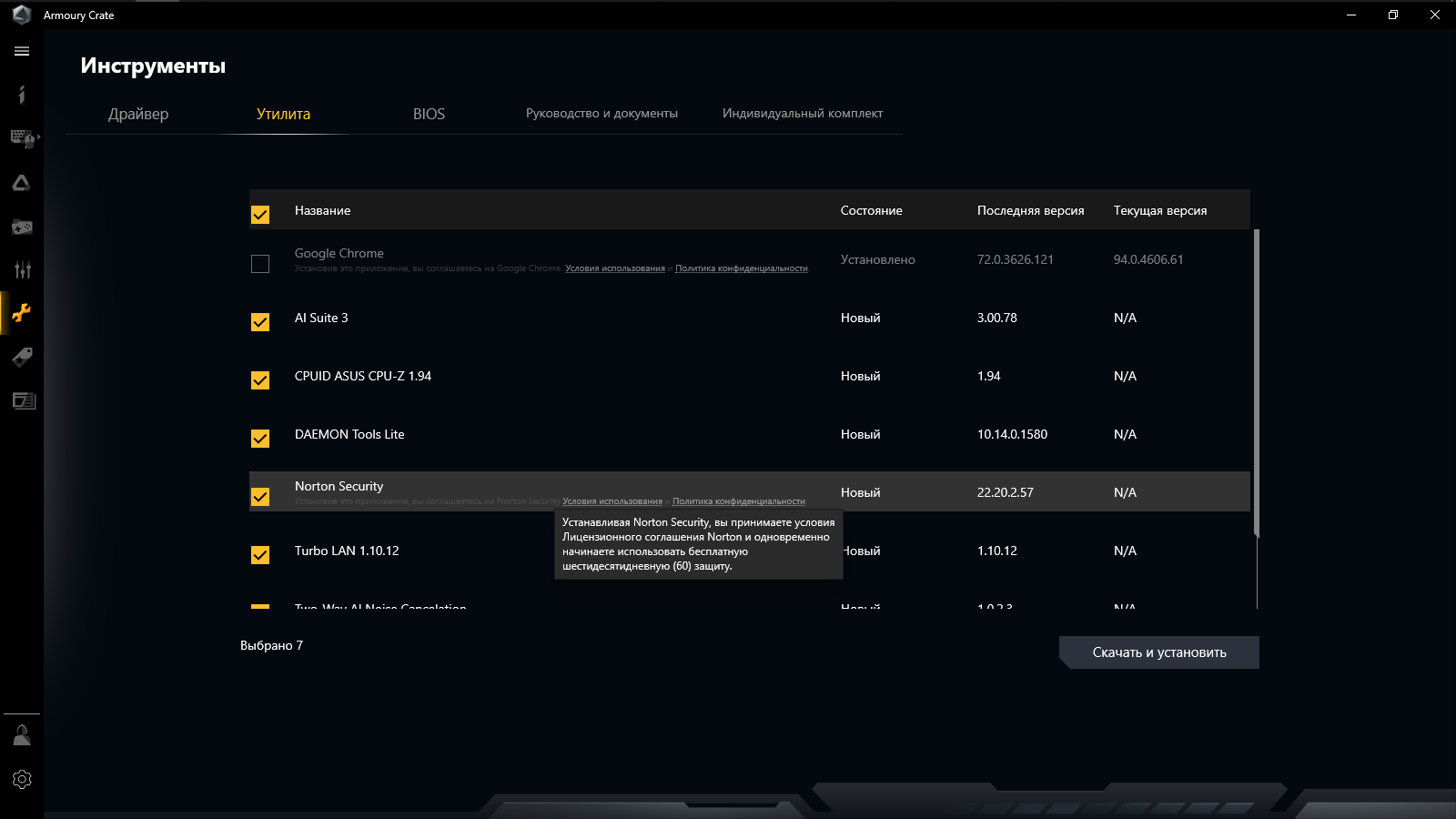Open the News section icon
The image size is (1456, 819).
point(22,400)
